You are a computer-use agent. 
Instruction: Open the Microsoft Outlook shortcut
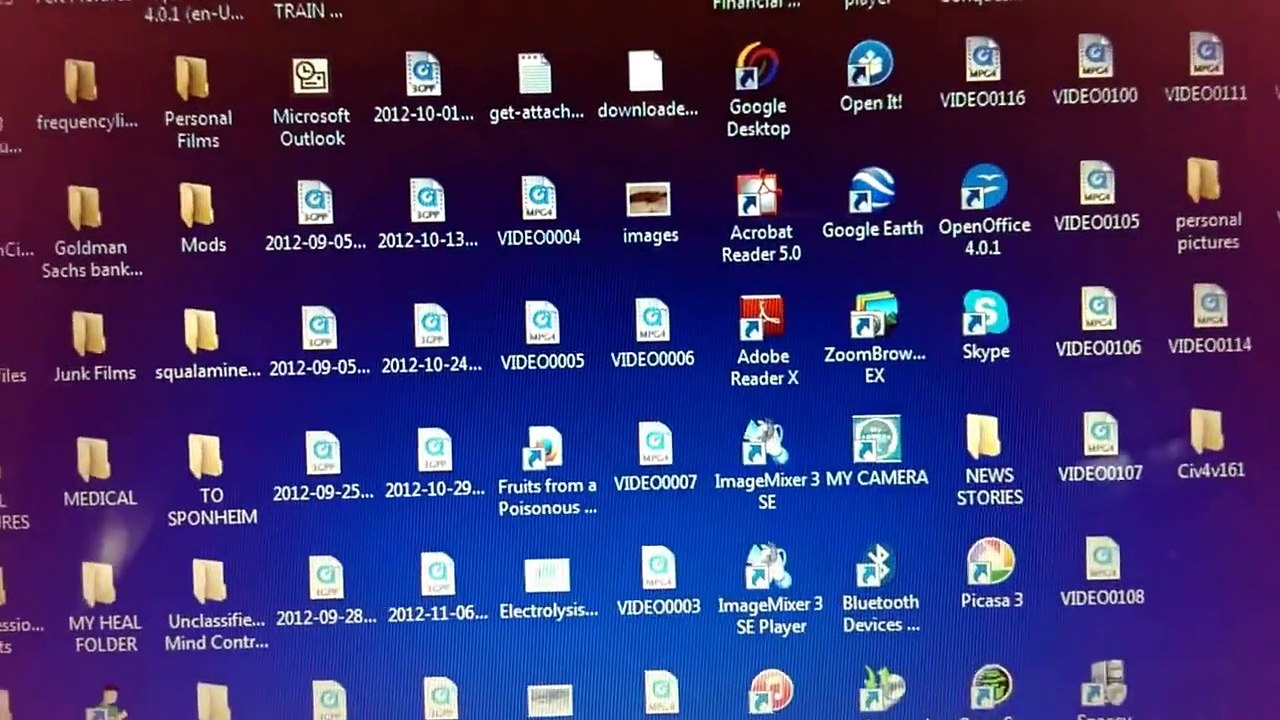tap(310, 77)
